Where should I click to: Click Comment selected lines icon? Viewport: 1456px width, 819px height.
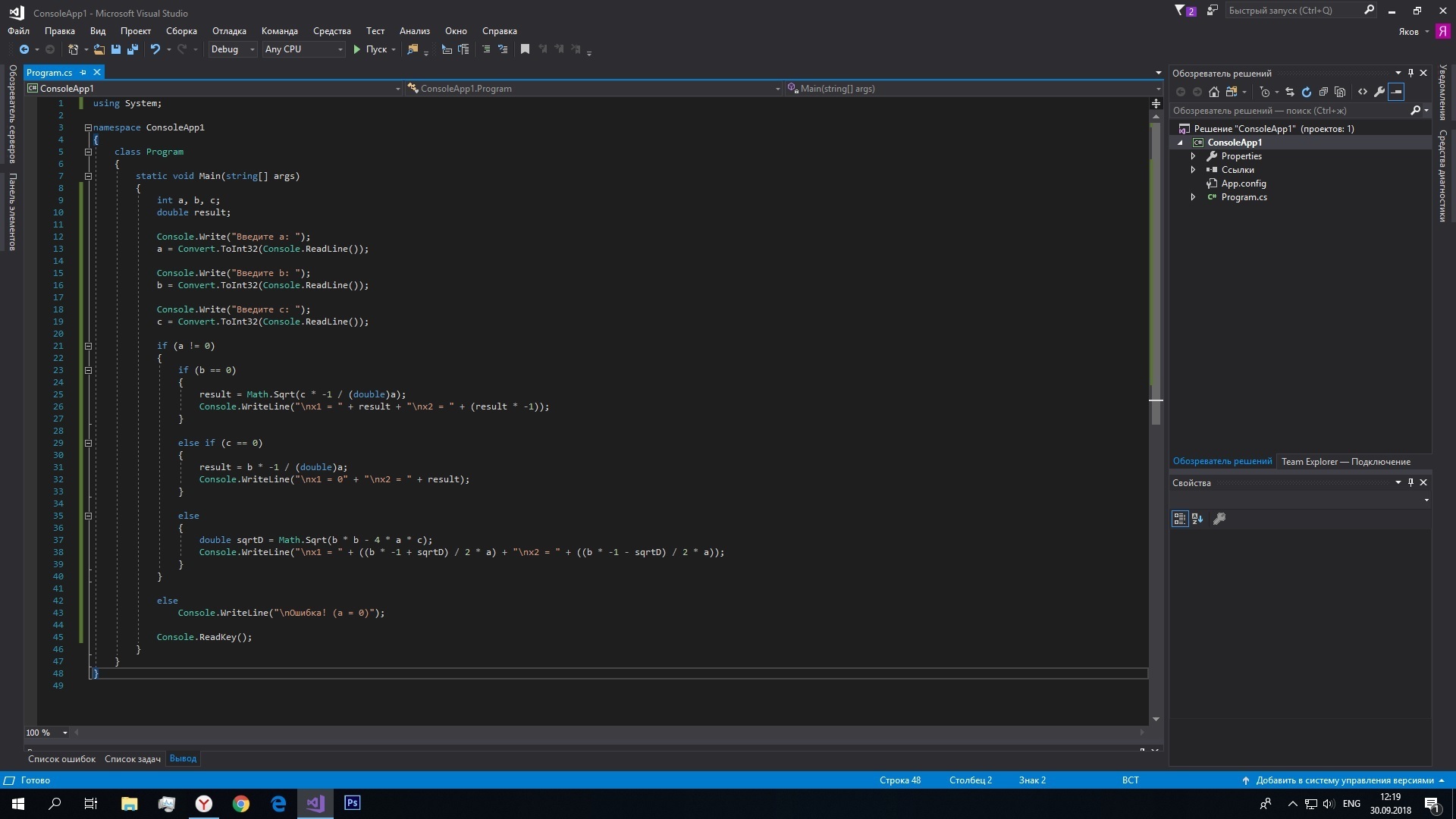(x=486, y=49)
